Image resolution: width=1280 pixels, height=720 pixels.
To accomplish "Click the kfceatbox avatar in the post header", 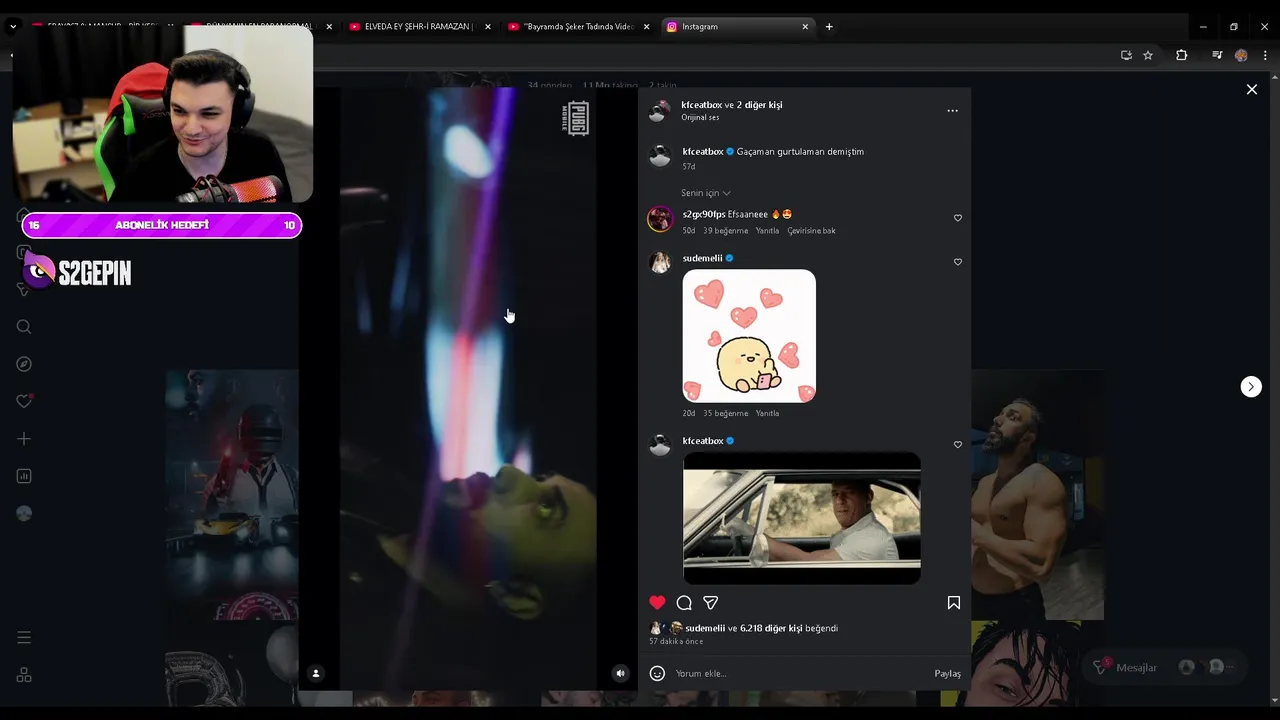I will tap(658, 111).
